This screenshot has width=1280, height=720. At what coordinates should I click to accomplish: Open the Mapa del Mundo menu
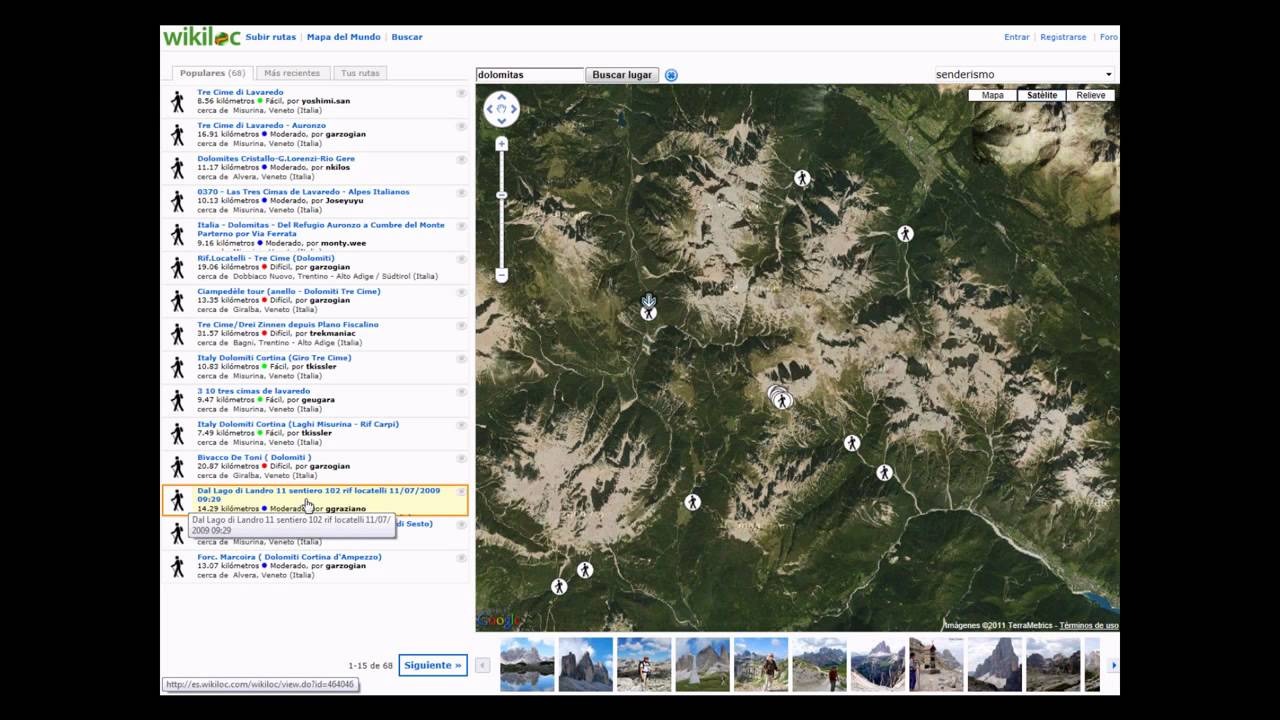pyautogui.click(x=343, y=37)
